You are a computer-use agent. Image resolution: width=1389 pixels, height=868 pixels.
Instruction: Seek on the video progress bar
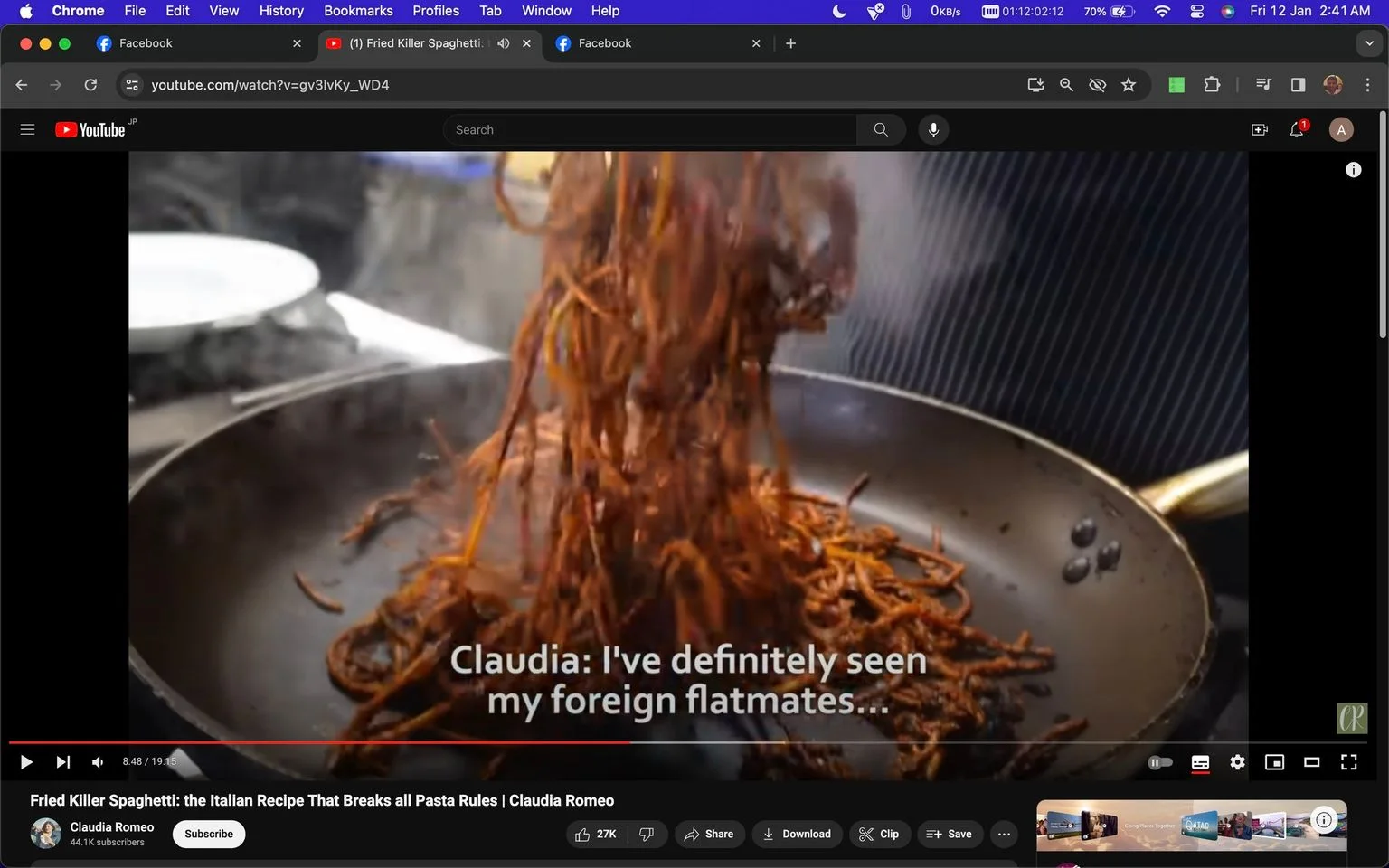(687, 742)
